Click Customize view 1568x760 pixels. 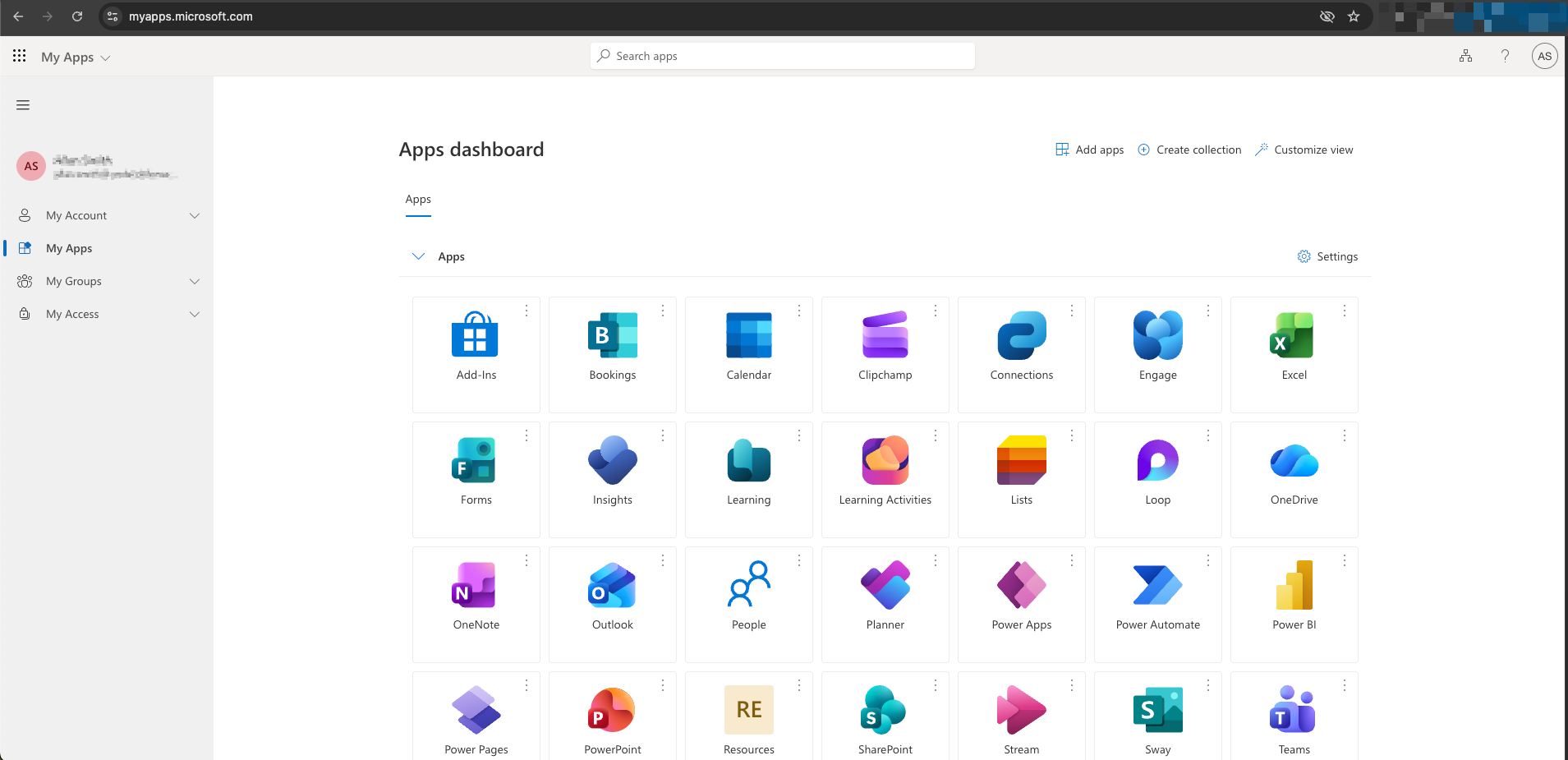[1304, 150]
